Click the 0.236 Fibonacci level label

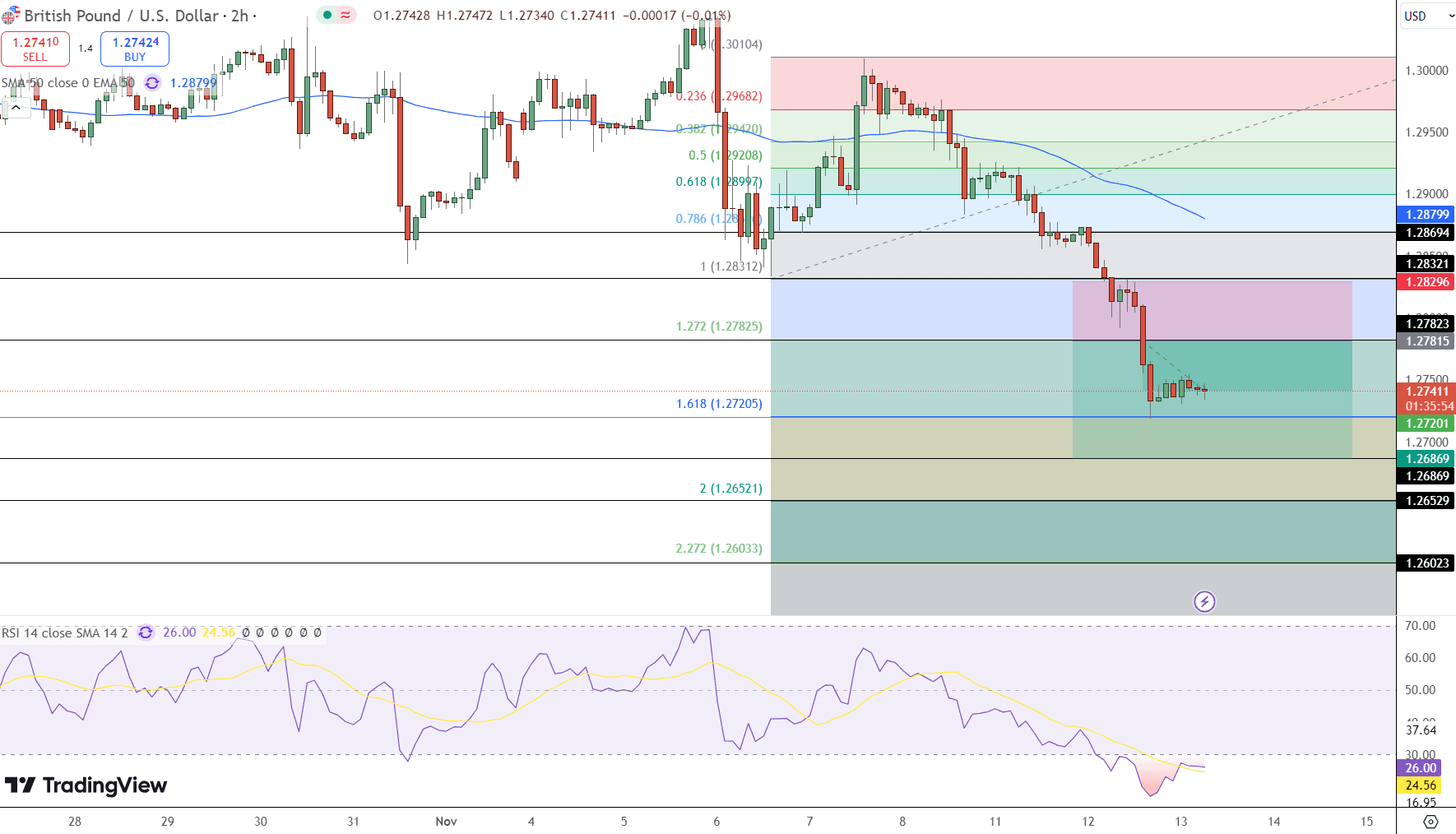click(719, 96)
